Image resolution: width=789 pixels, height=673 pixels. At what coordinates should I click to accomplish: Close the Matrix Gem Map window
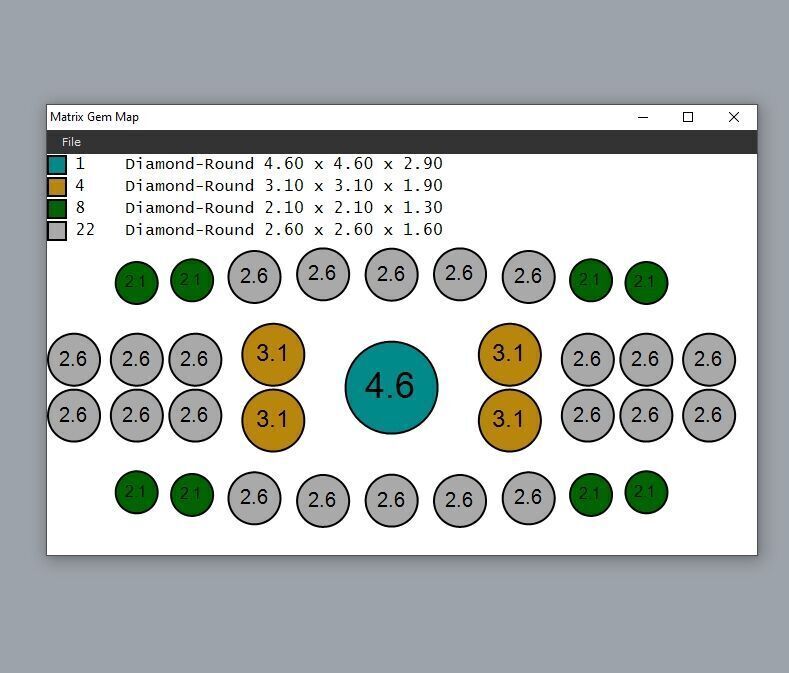click(x=734, y=117)
